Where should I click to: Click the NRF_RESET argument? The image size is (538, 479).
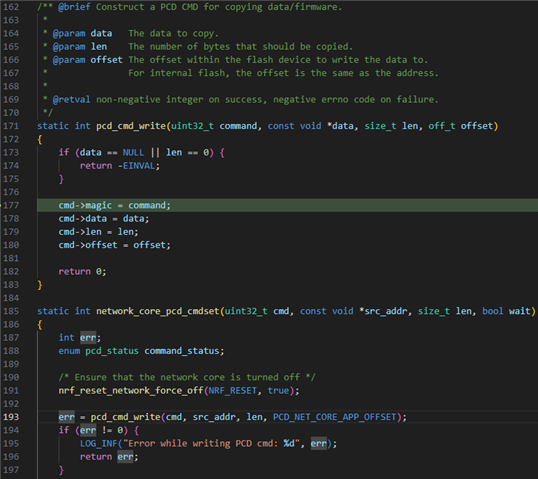coord(232,391)
